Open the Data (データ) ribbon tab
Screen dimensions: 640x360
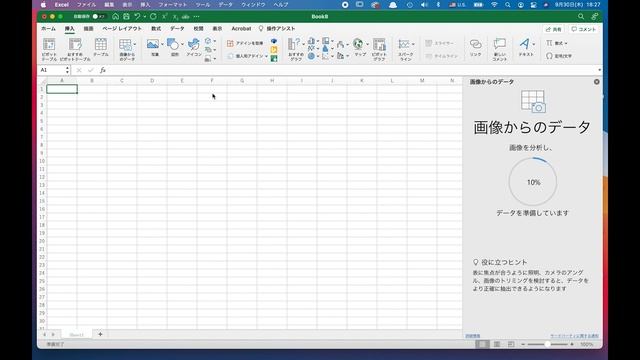[x=177, y=29]
